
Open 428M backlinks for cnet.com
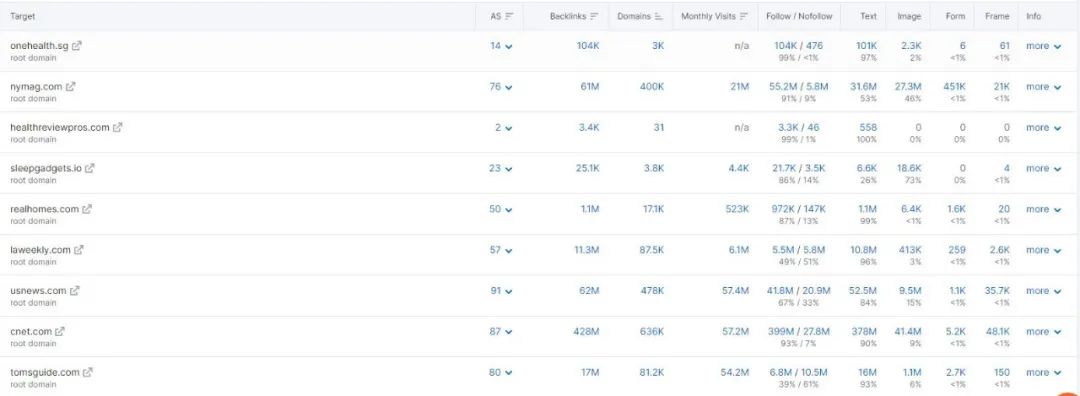[586, 331]
